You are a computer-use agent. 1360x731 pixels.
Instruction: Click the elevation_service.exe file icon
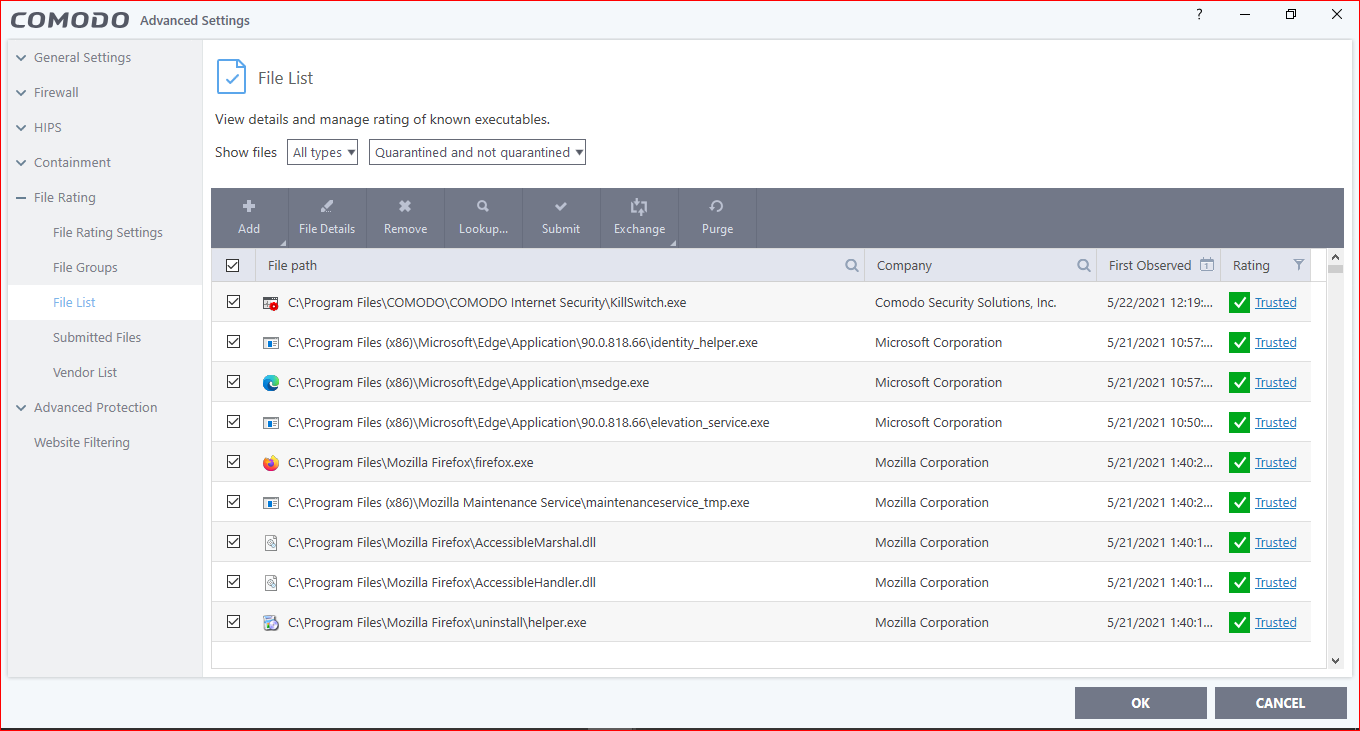click(x=270, y=422)
